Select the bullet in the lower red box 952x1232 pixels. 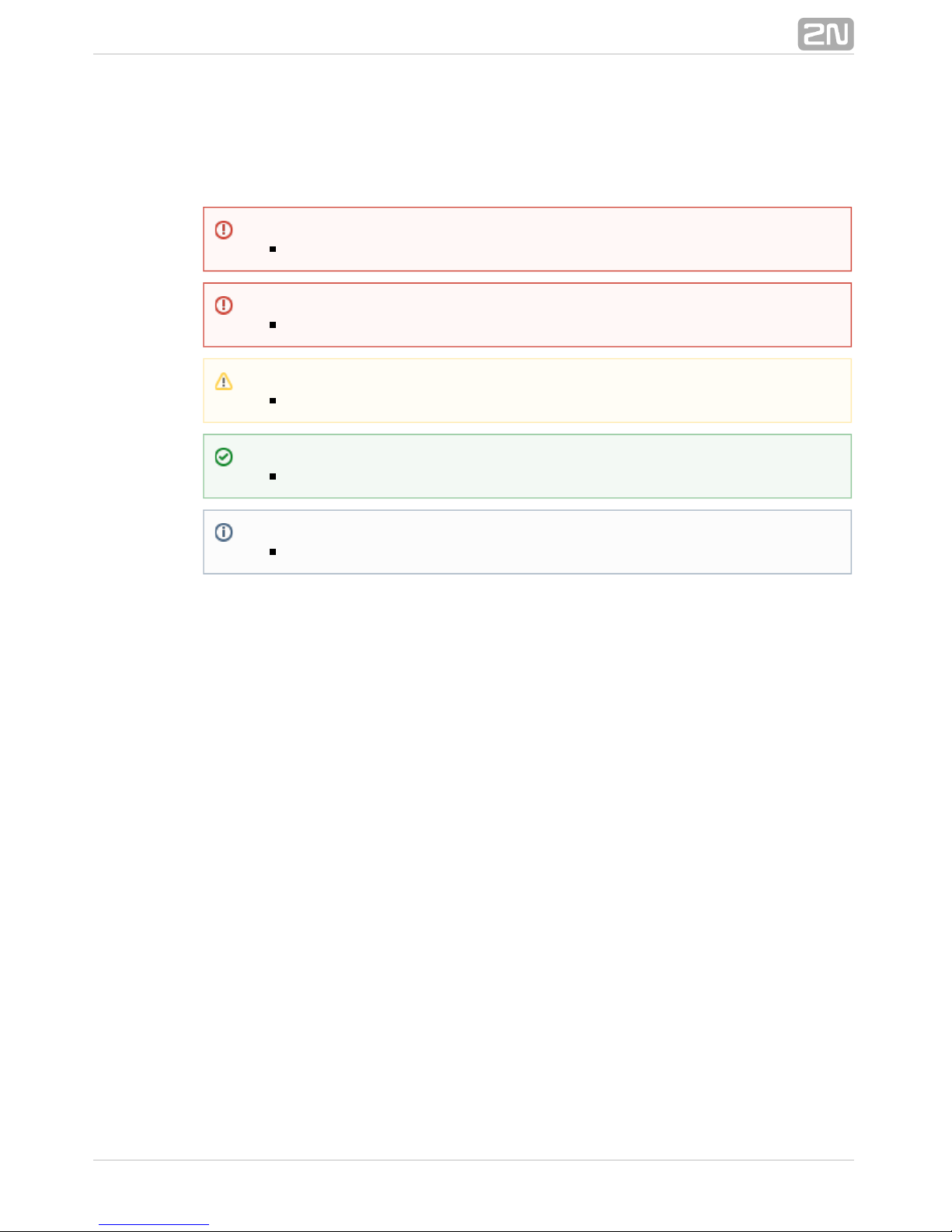coord(273,324)
